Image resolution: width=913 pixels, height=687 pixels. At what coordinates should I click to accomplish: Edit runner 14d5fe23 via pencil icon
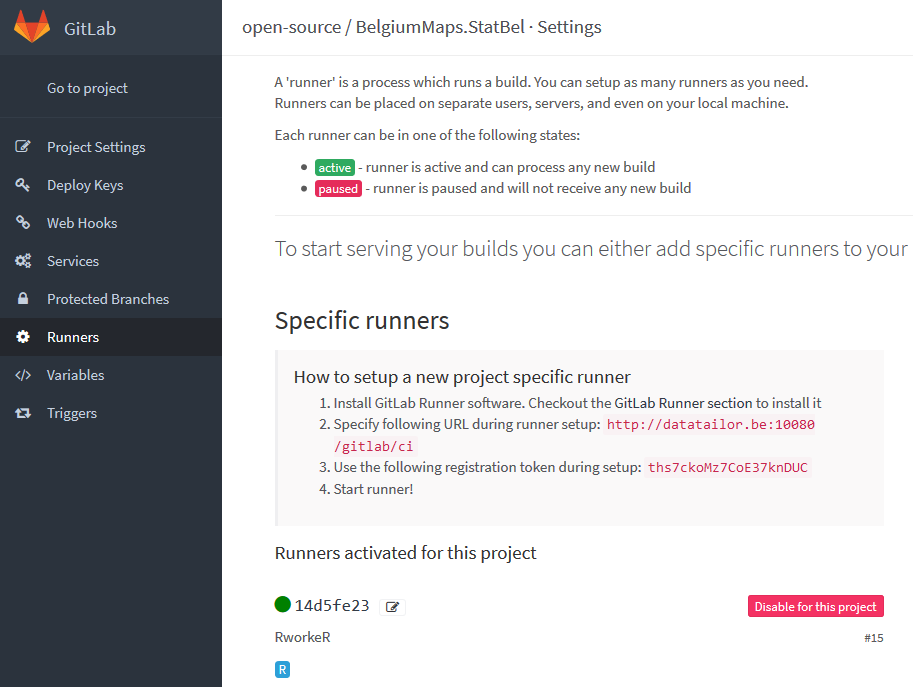[x=392, y=606]
